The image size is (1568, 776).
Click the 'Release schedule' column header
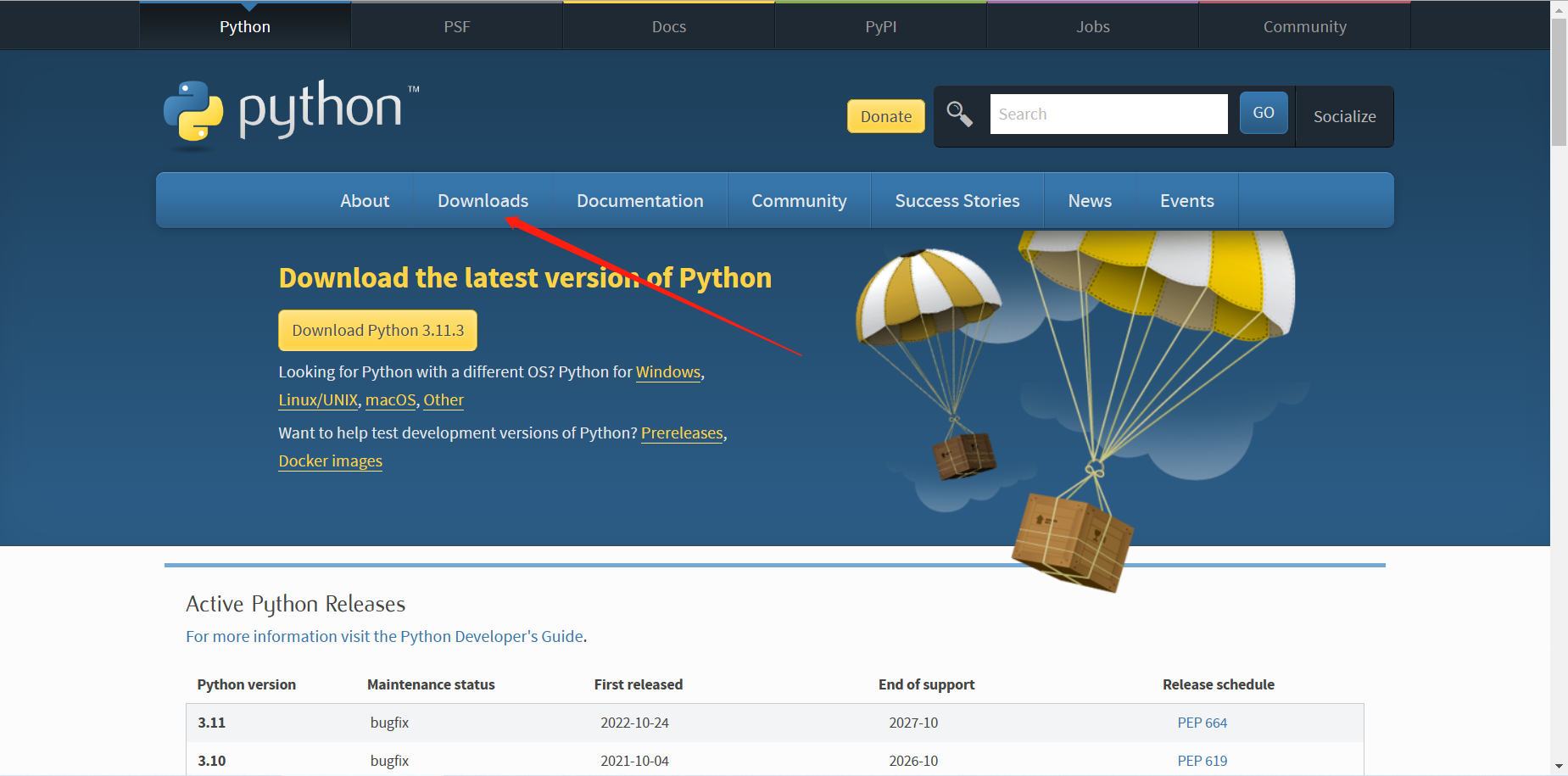coord(1219,684)
